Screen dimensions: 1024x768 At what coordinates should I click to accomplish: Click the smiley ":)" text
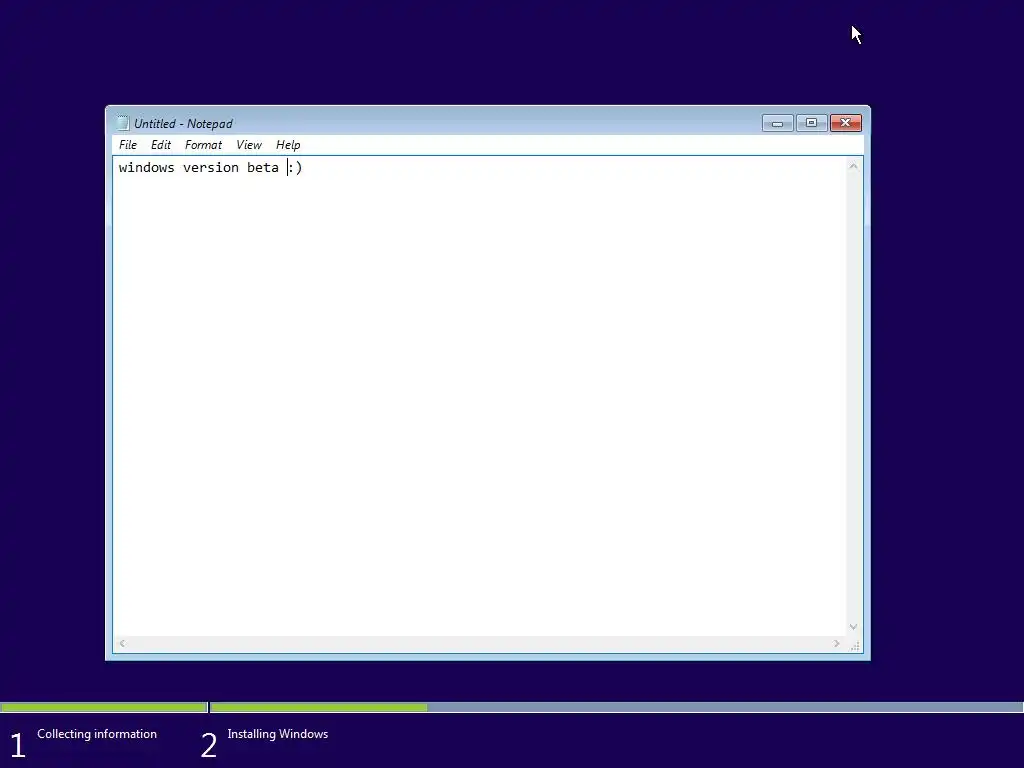point(295,168)
